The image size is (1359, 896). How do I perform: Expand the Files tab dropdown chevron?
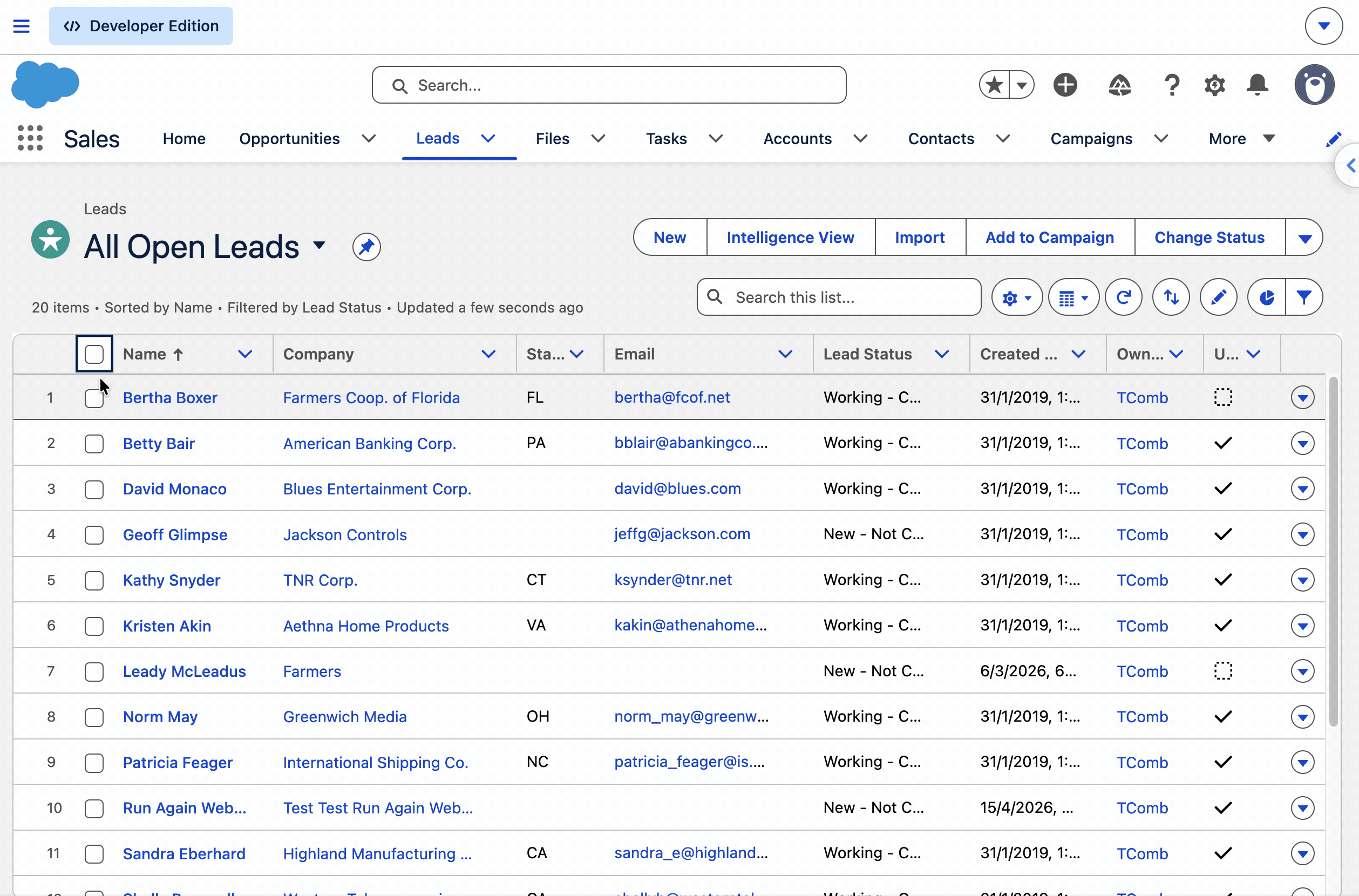598,138
